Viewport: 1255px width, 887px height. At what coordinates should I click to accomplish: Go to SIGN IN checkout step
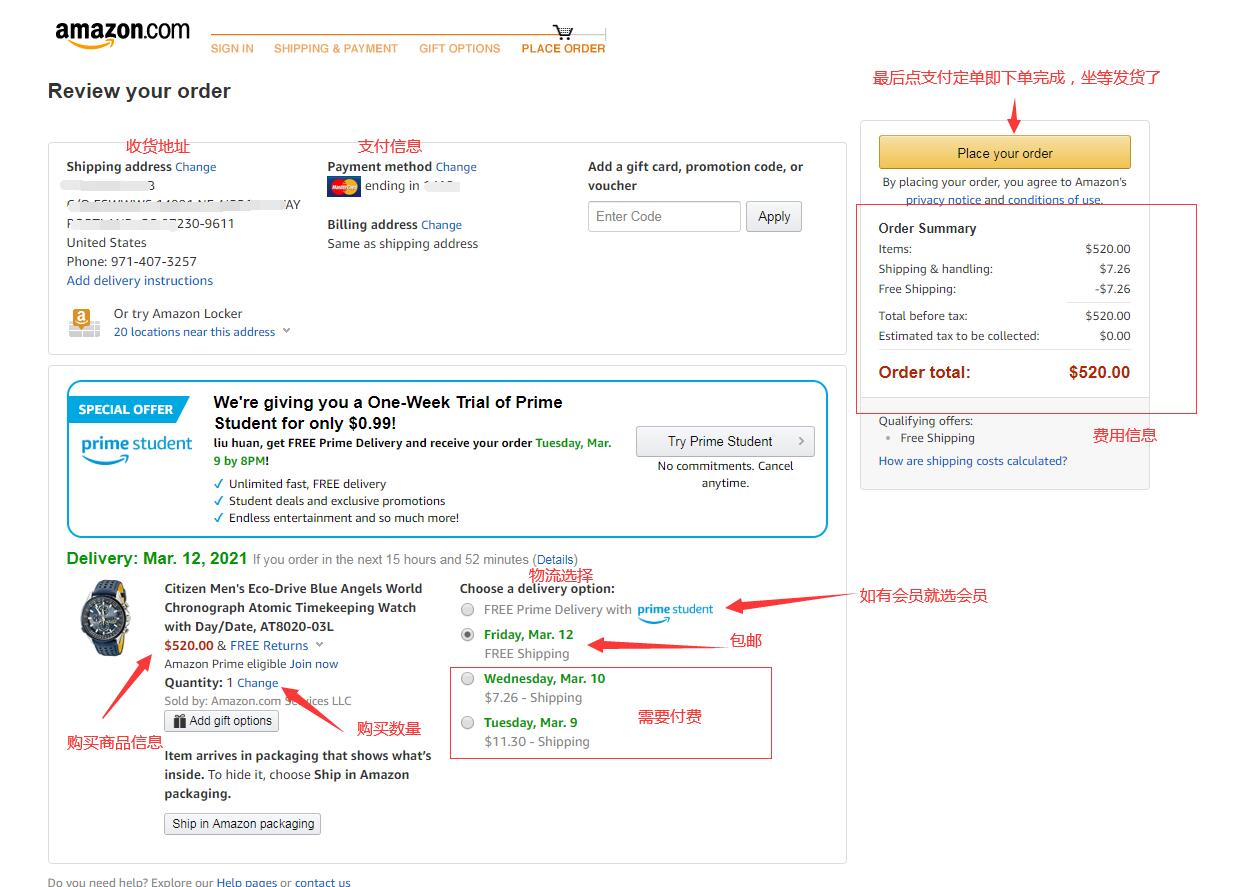[232, 48]
